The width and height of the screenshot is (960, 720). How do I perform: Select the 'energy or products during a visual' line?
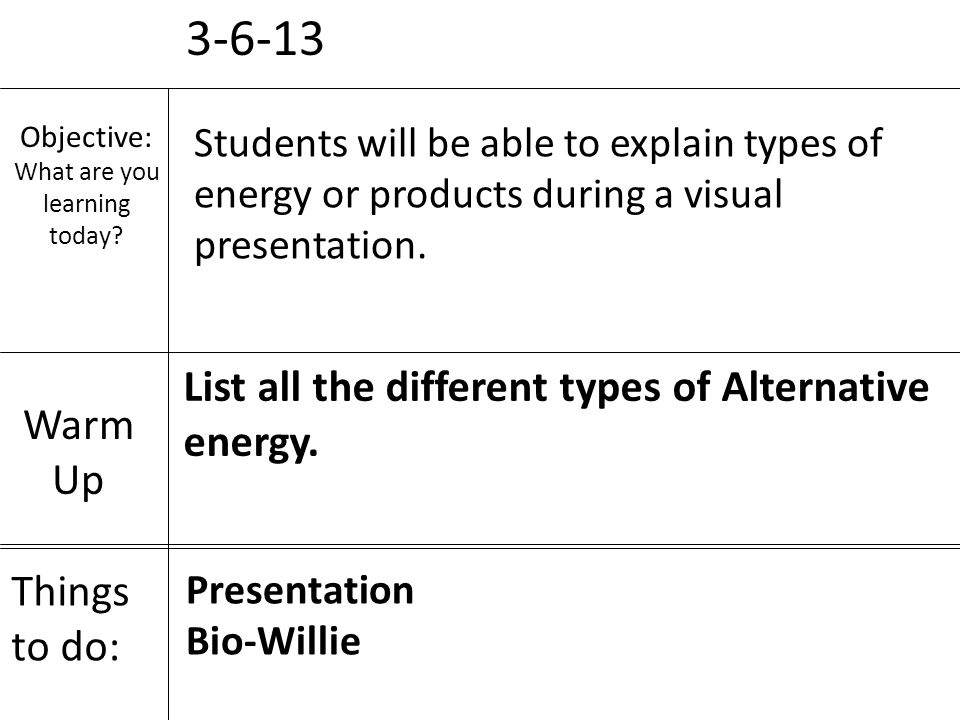tap(488, 195)
